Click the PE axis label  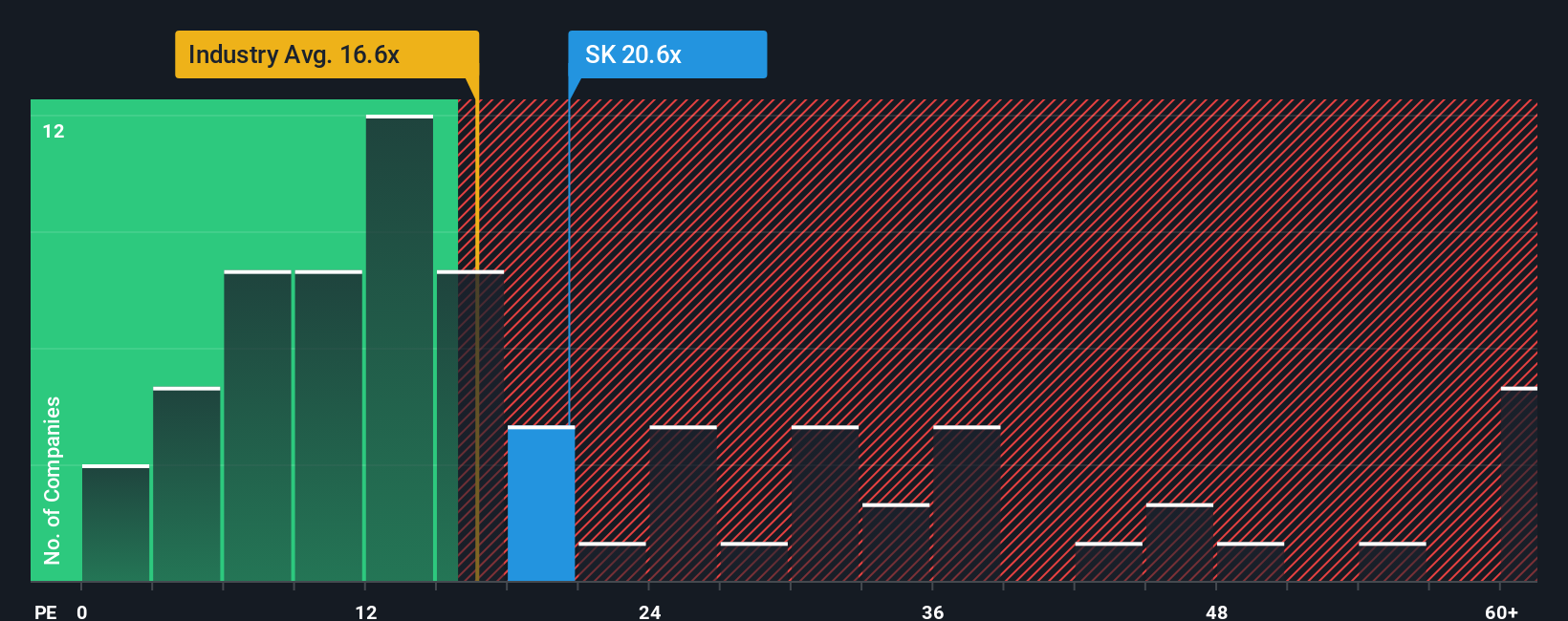(45, 611)
